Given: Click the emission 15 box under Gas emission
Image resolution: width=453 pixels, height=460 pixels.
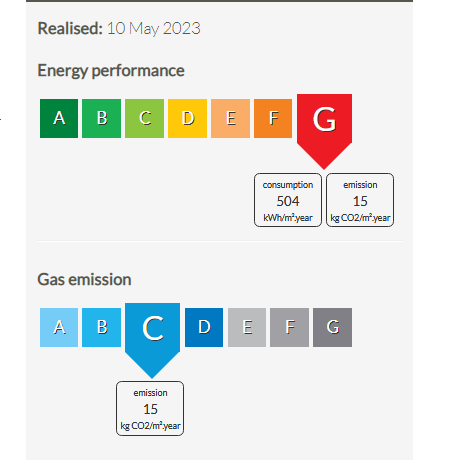Looking at the screenshot, I should point(150,408).
